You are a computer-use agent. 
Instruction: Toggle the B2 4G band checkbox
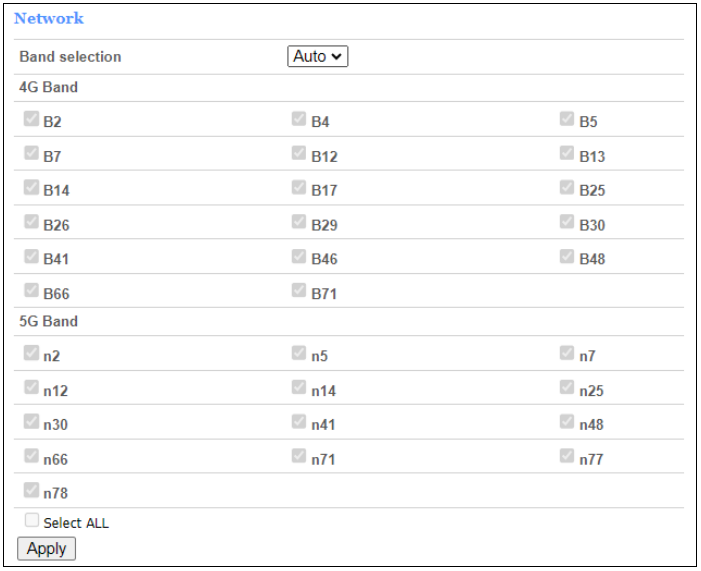point(32,120)
